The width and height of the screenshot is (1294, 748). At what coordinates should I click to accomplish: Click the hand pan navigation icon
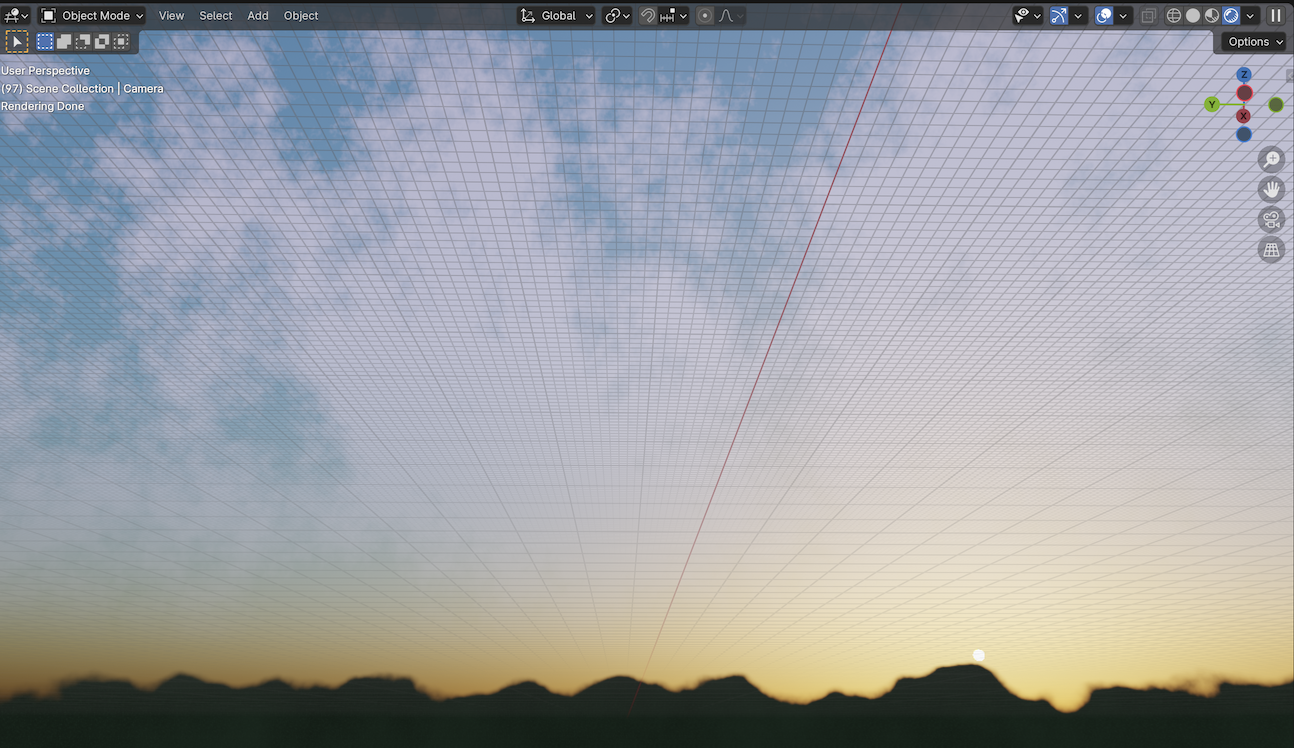1271,189
